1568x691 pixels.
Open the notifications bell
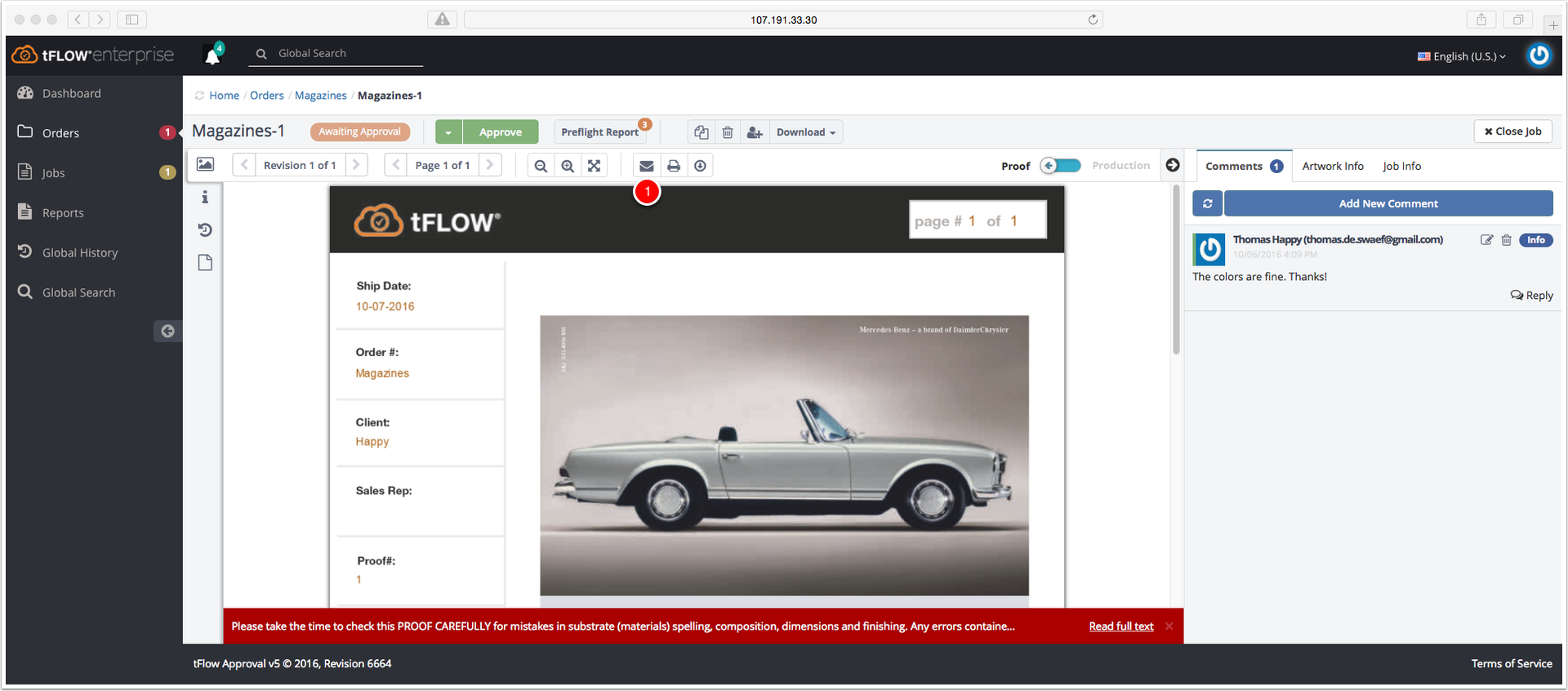[x=213, y=55]
